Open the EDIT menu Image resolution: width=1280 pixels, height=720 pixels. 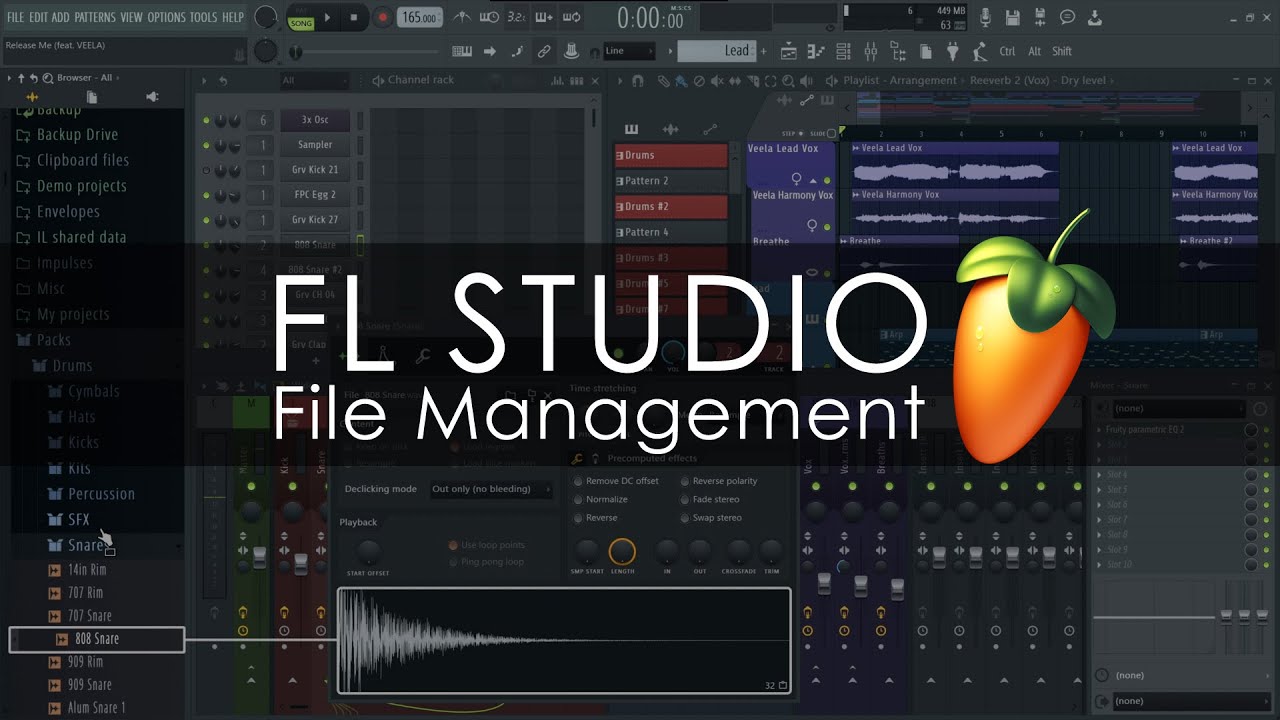pos(38,17)
